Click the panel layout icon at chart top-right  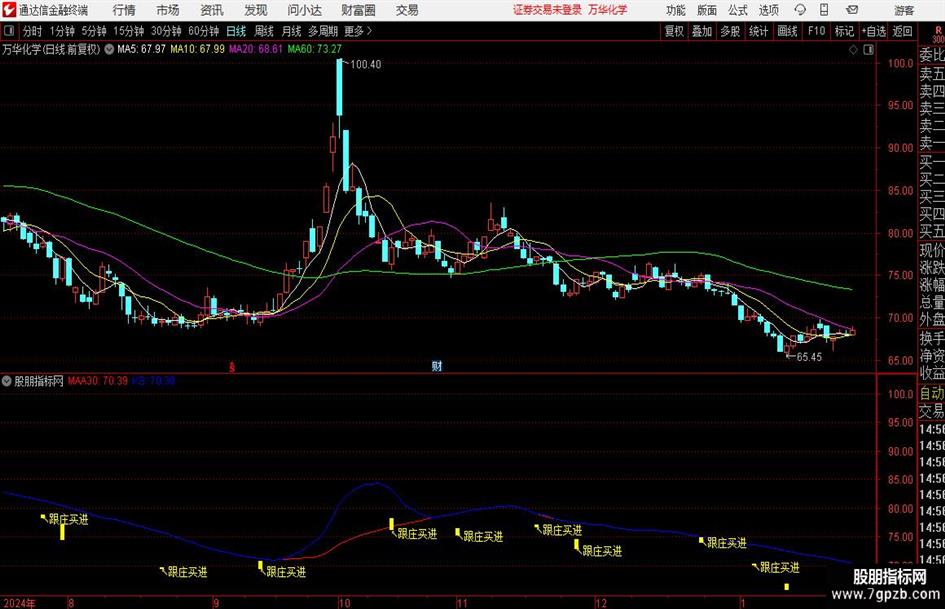tap(868, 50)
